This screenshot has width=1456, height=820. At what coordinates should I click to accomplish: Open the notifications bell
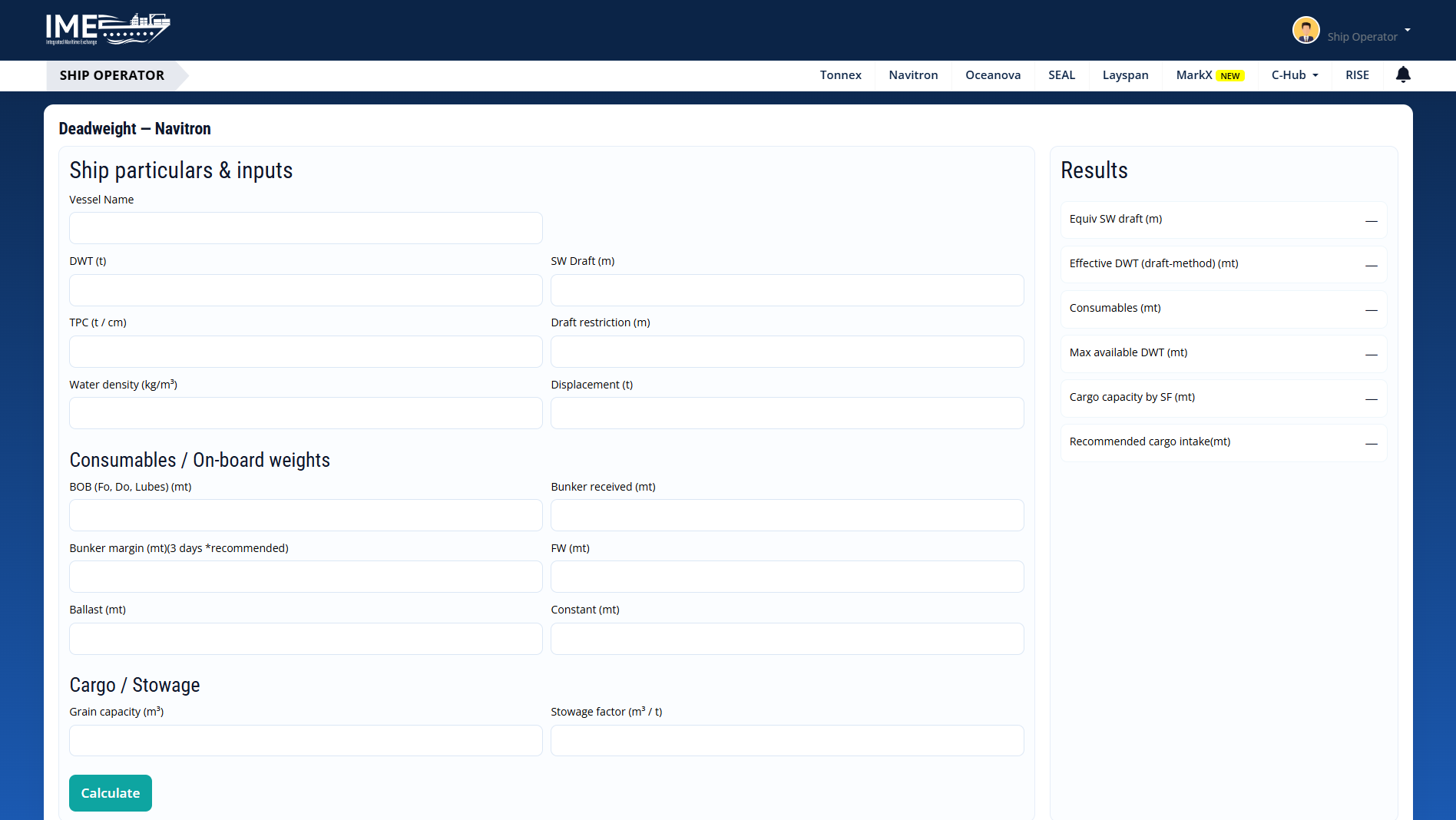(1403, 74)
